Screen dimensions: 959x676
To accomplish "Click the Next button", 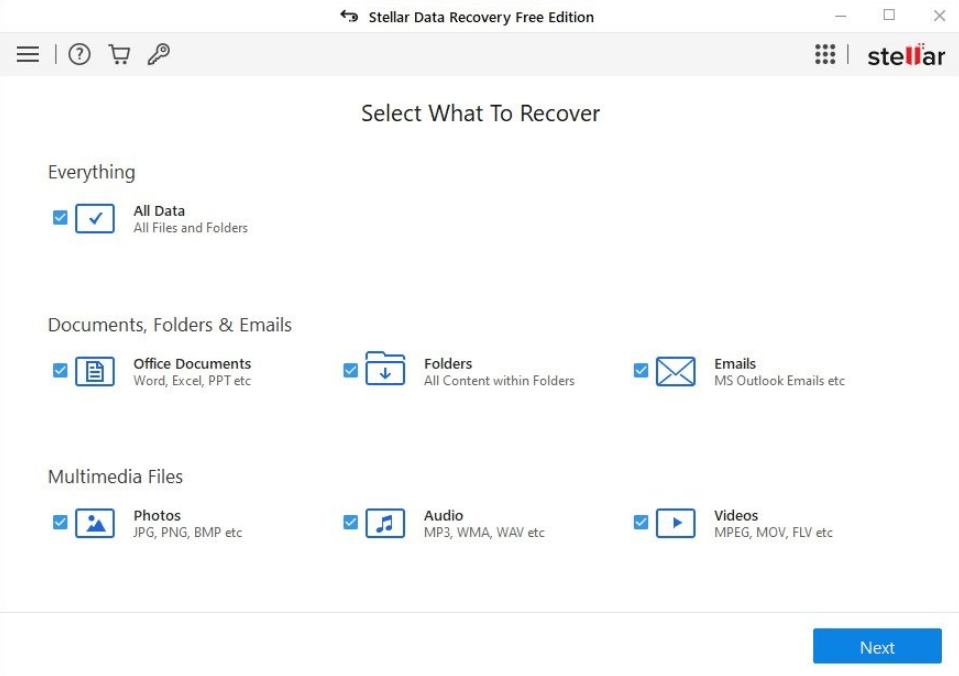I will coord(877,647).
